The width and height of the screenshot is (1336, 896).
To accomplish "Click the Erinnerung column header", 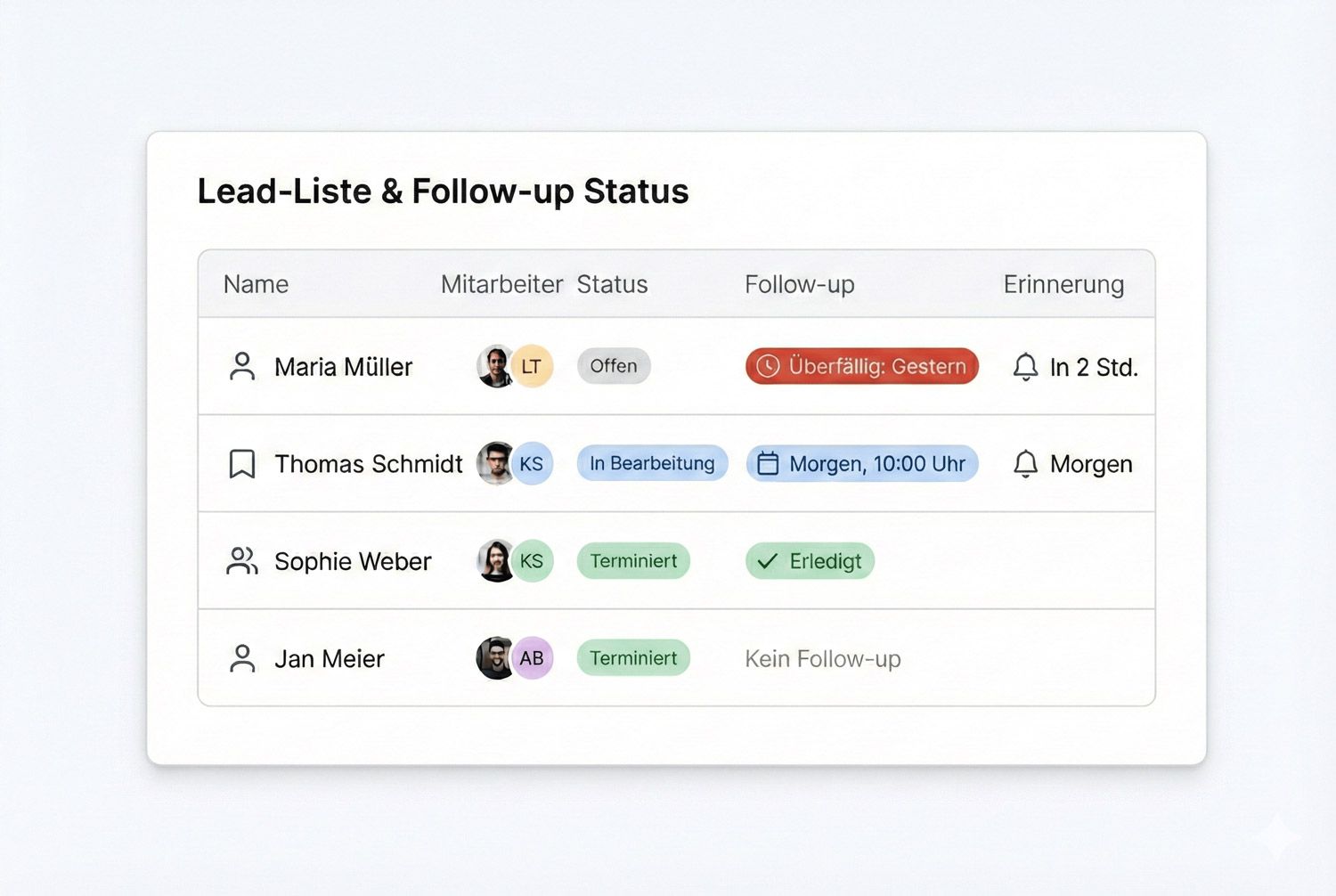I will (x=1063, y=284).
